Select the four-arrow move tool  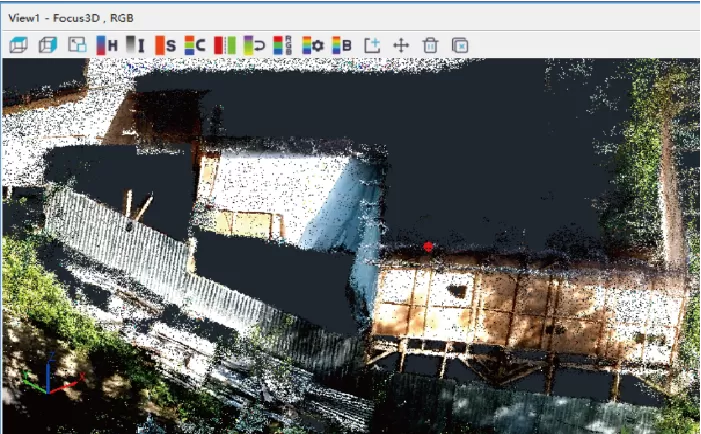pos(401,45)
